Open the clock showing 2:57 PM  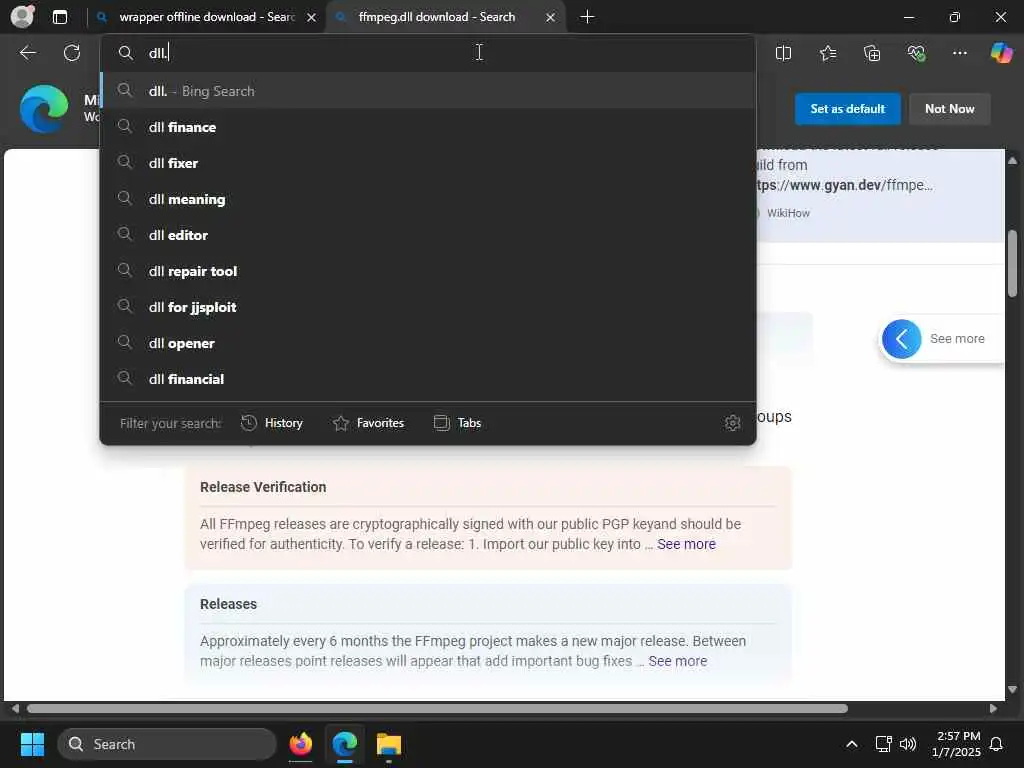click(956, 744)
